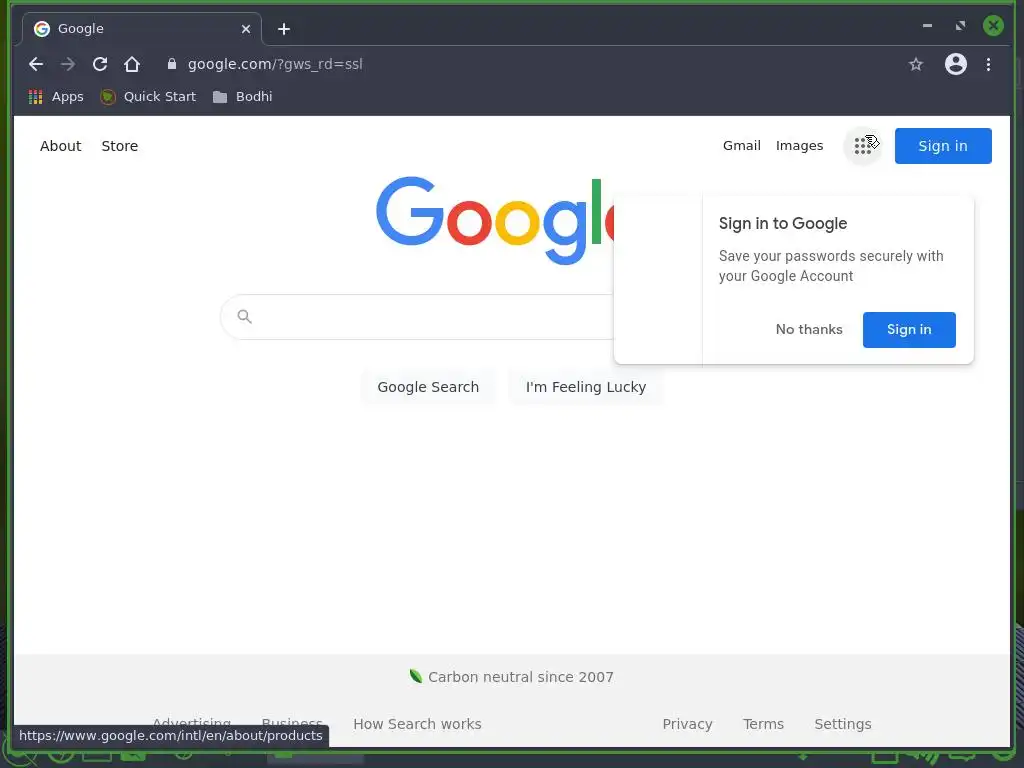Open the Quick Start bookmark
Viewport: 1024px width, 768px height.
pos(148,97)
